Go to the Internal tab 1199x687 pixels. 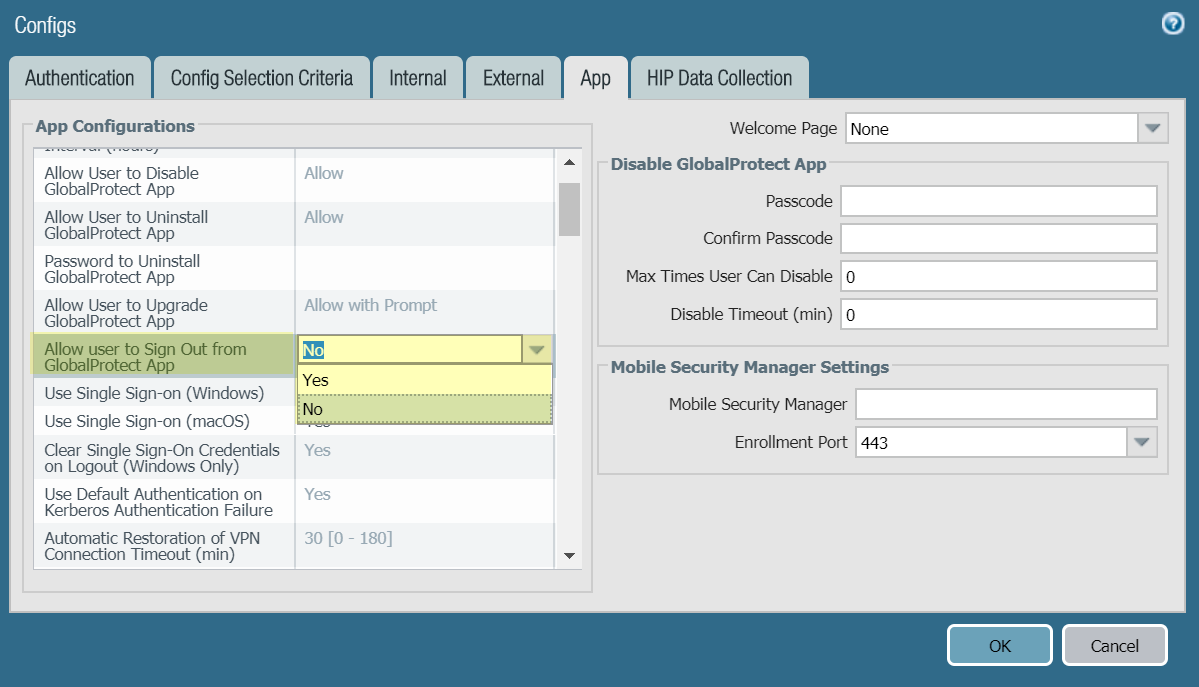(x=418, y=78)
